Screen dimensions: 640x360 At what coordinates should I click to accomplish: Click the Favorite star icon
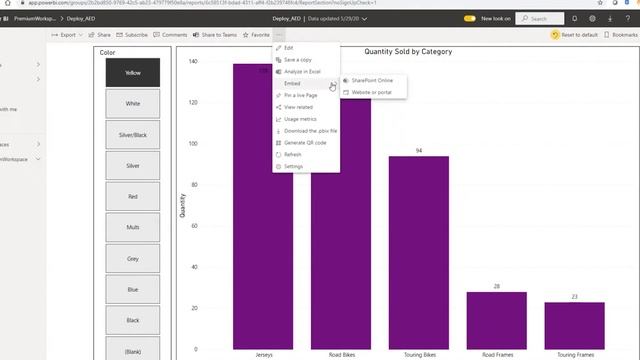pos(246,35)
